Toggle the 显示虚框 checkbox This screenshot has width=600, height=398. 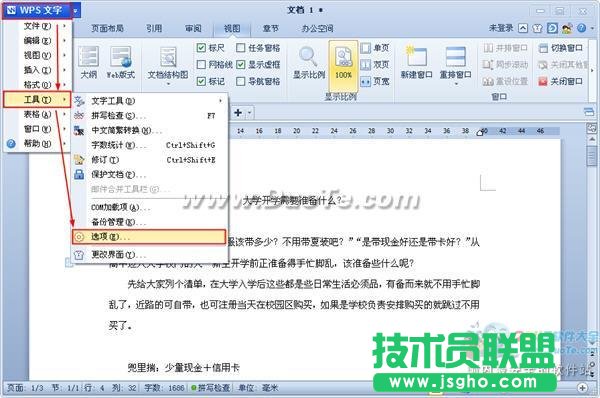[x=240, y=65]
